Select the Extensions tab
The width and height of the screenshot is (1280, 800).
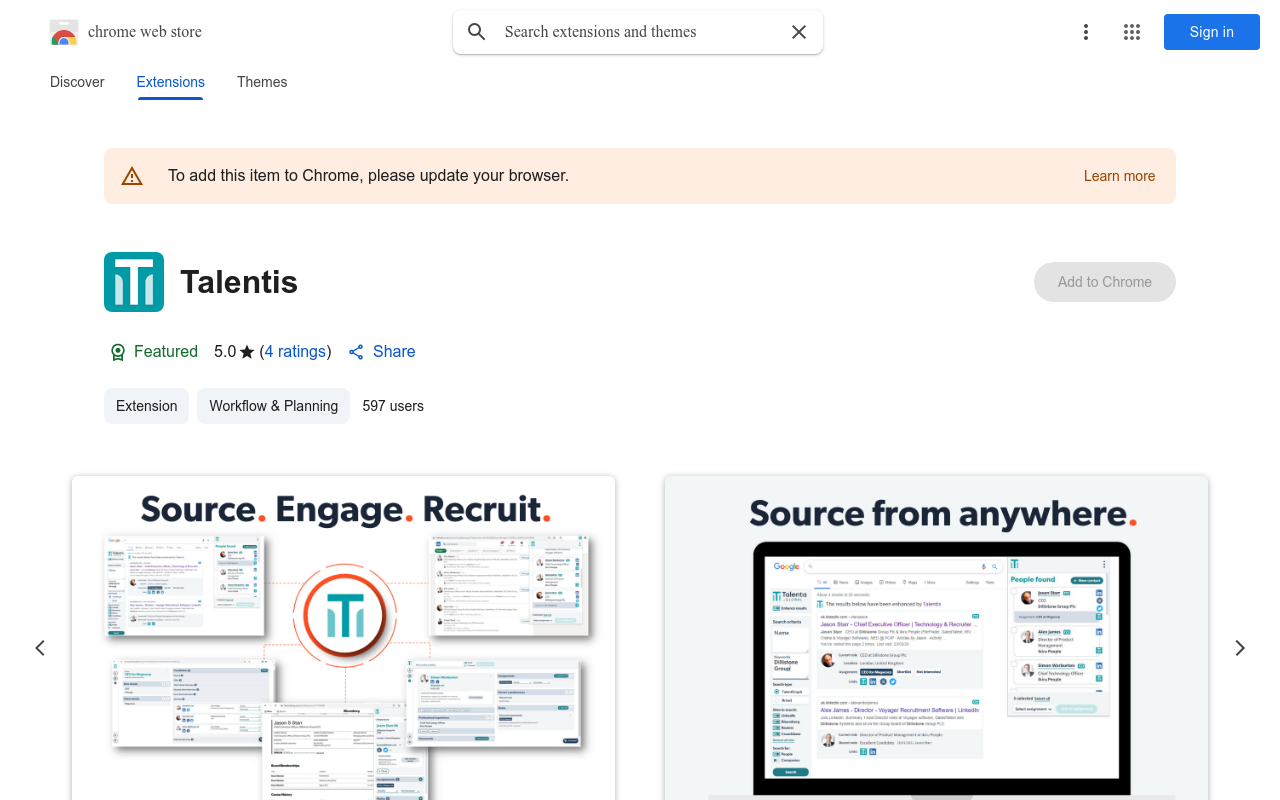(x=171, y=82)
